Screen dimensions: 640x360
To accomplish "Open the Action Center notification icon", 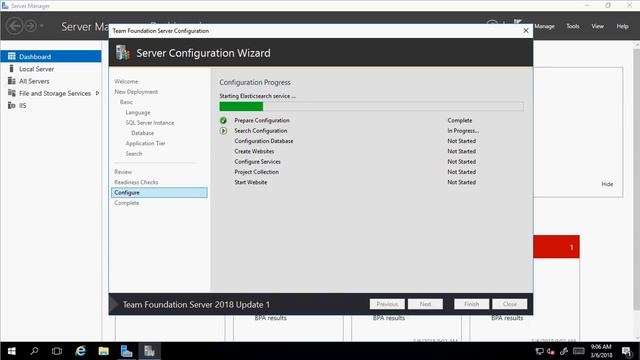I will coord(627,351).
